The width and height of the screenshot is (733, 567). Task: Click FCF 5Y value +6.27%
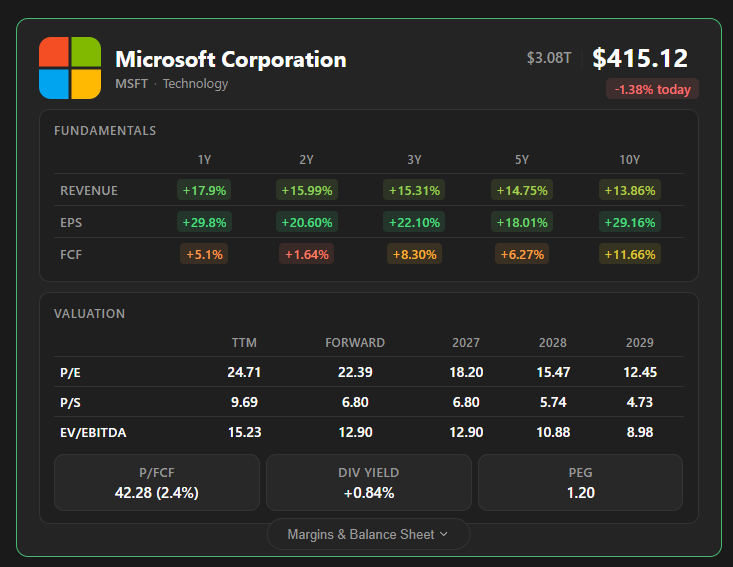point(522,254)
